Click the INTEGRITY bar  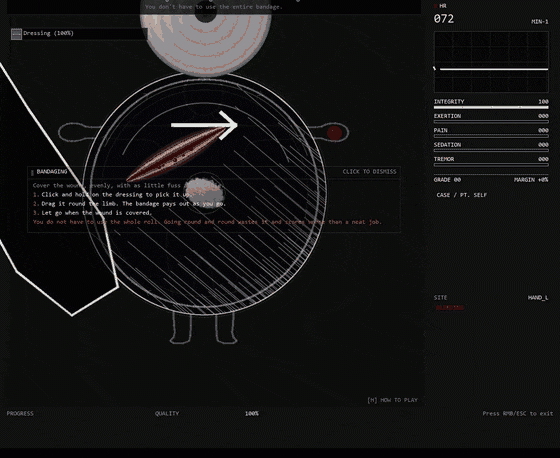coord(491,107)
